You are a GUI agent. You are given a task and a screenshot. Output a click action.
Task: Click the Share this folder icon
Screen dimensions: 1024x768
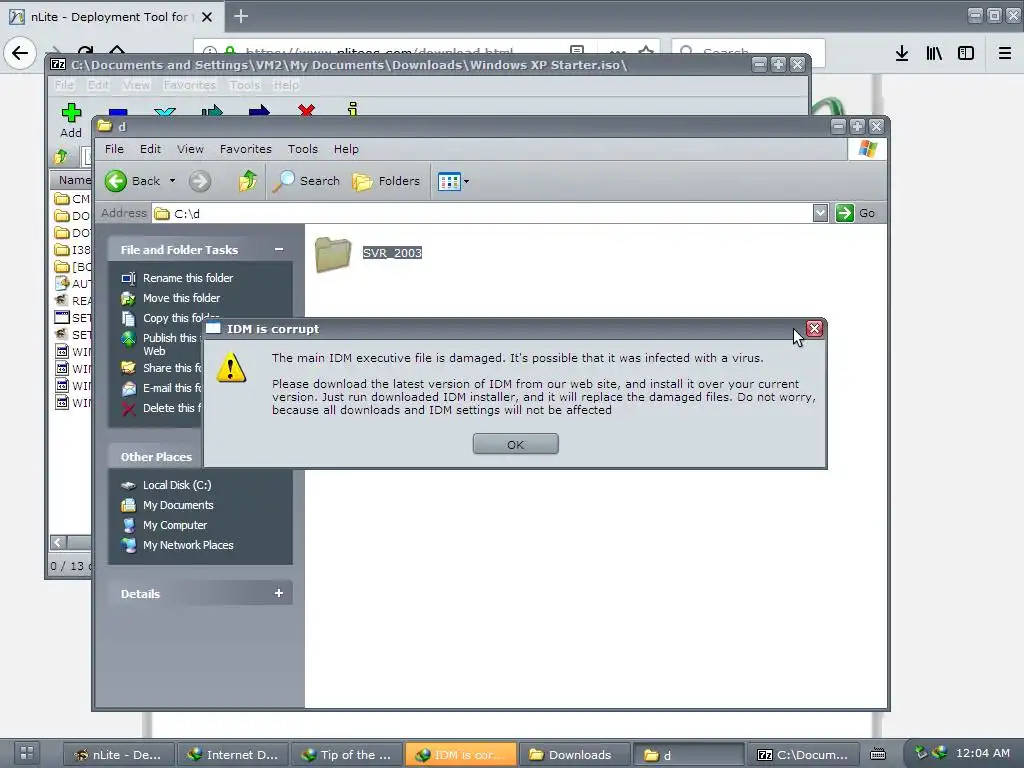pos(129,368)
